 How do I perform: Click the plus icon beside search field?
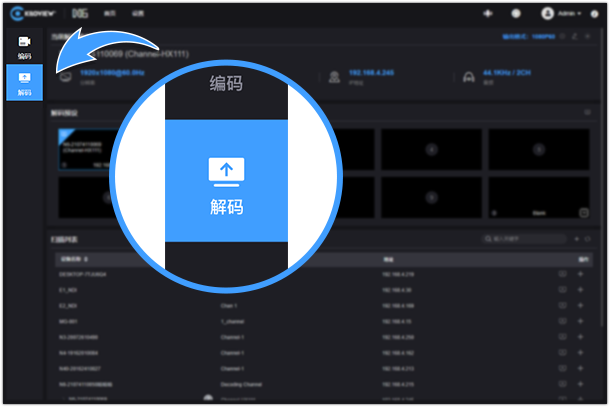pos(577,239)
